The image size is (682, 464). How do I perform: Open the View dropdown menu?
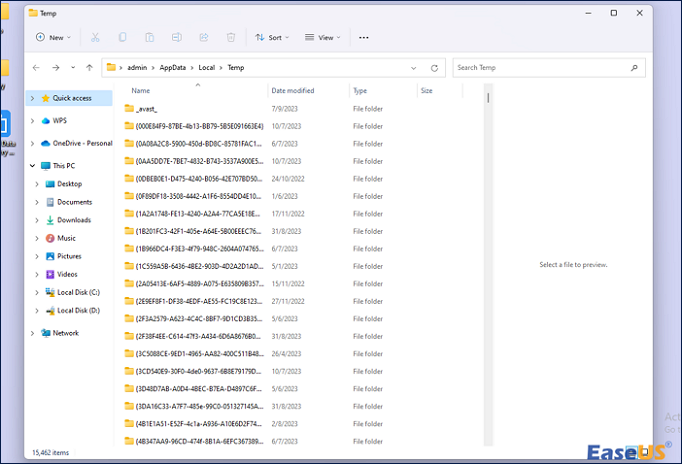point(324,37)
